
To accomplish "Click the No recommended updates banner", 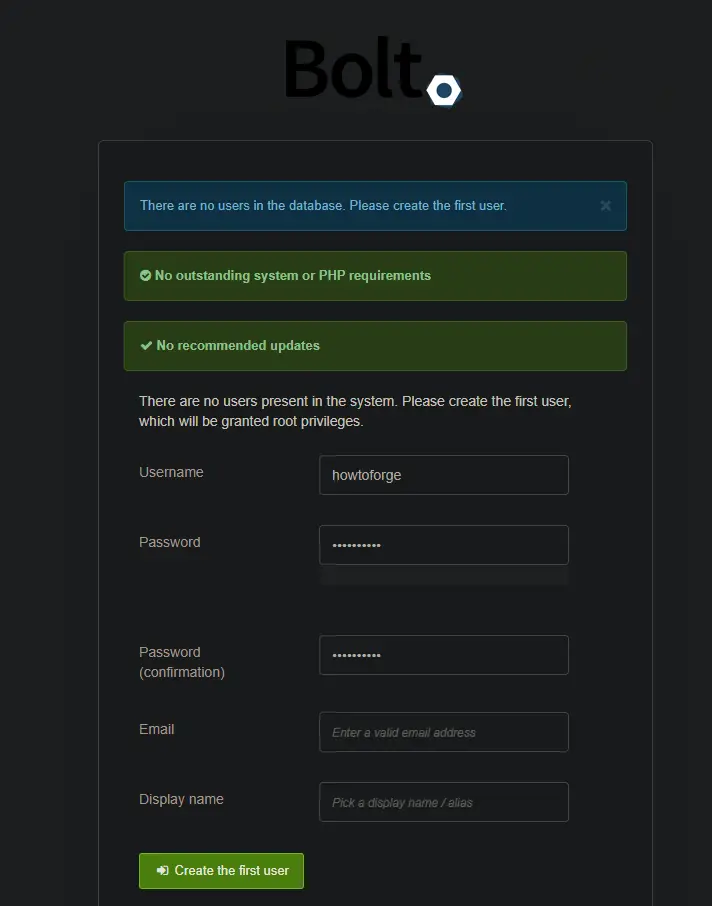I will [375, 346].
